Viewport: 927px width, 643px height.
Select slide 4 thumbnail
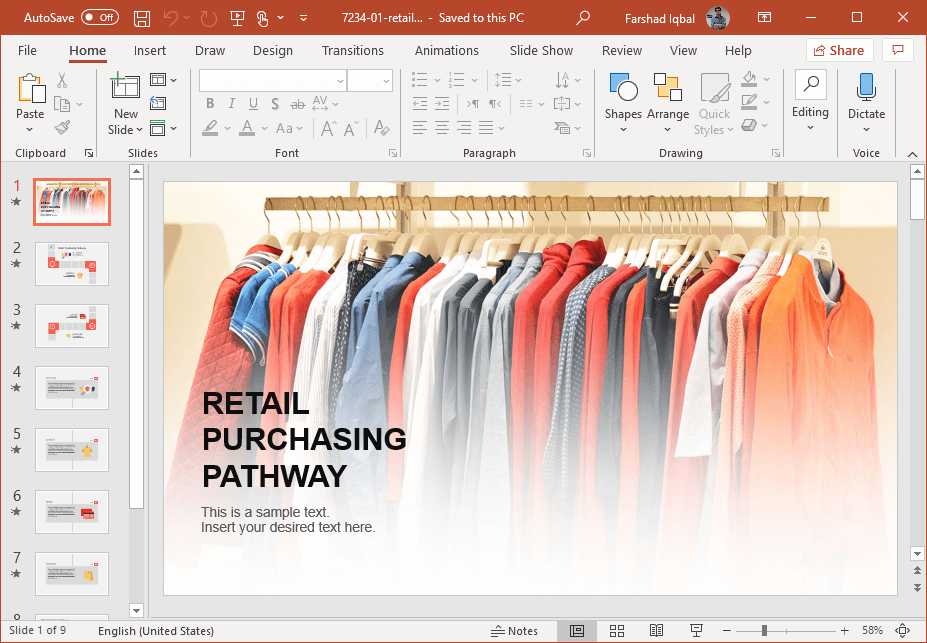click(72, 388)
